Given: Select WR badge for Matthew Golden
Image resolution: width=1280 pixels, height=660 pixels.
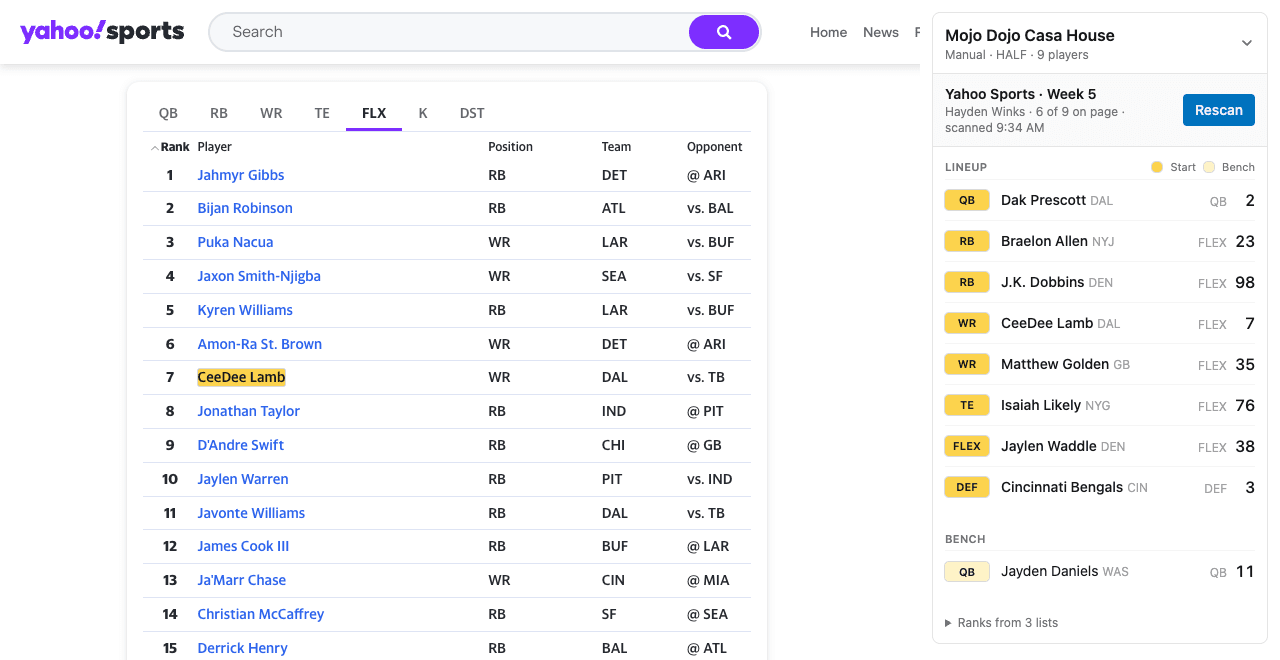Looking at the screenshot, I should (x=967, y=364).
